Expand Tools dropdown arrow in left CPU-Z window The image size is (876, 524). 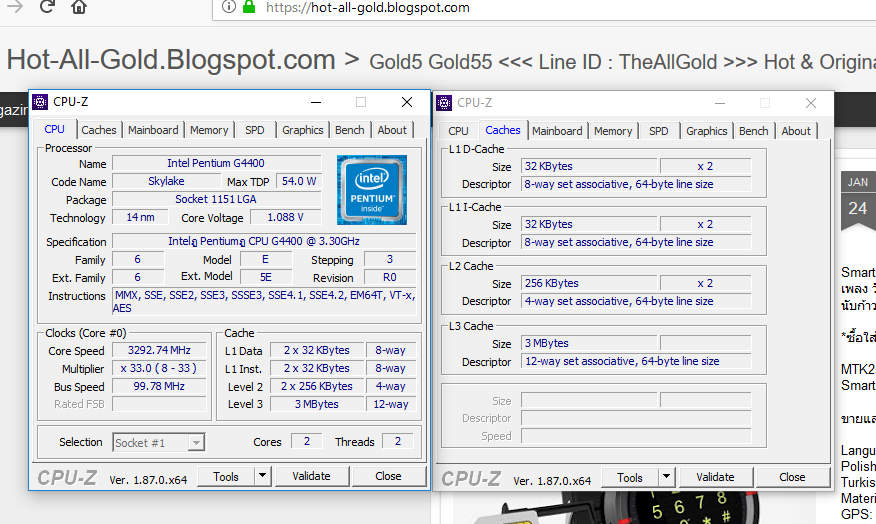pos(262,476)
